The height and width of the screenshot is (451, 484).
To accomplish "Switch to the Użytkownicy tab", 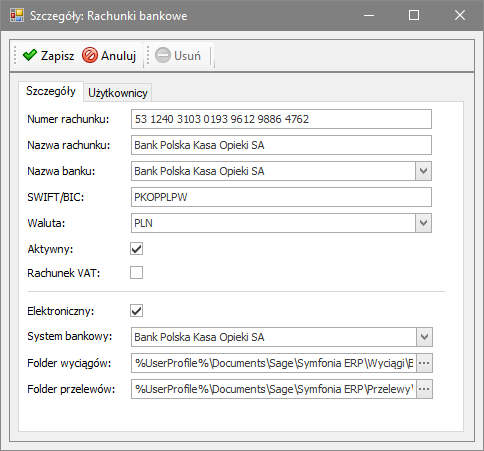I will 118,93.
